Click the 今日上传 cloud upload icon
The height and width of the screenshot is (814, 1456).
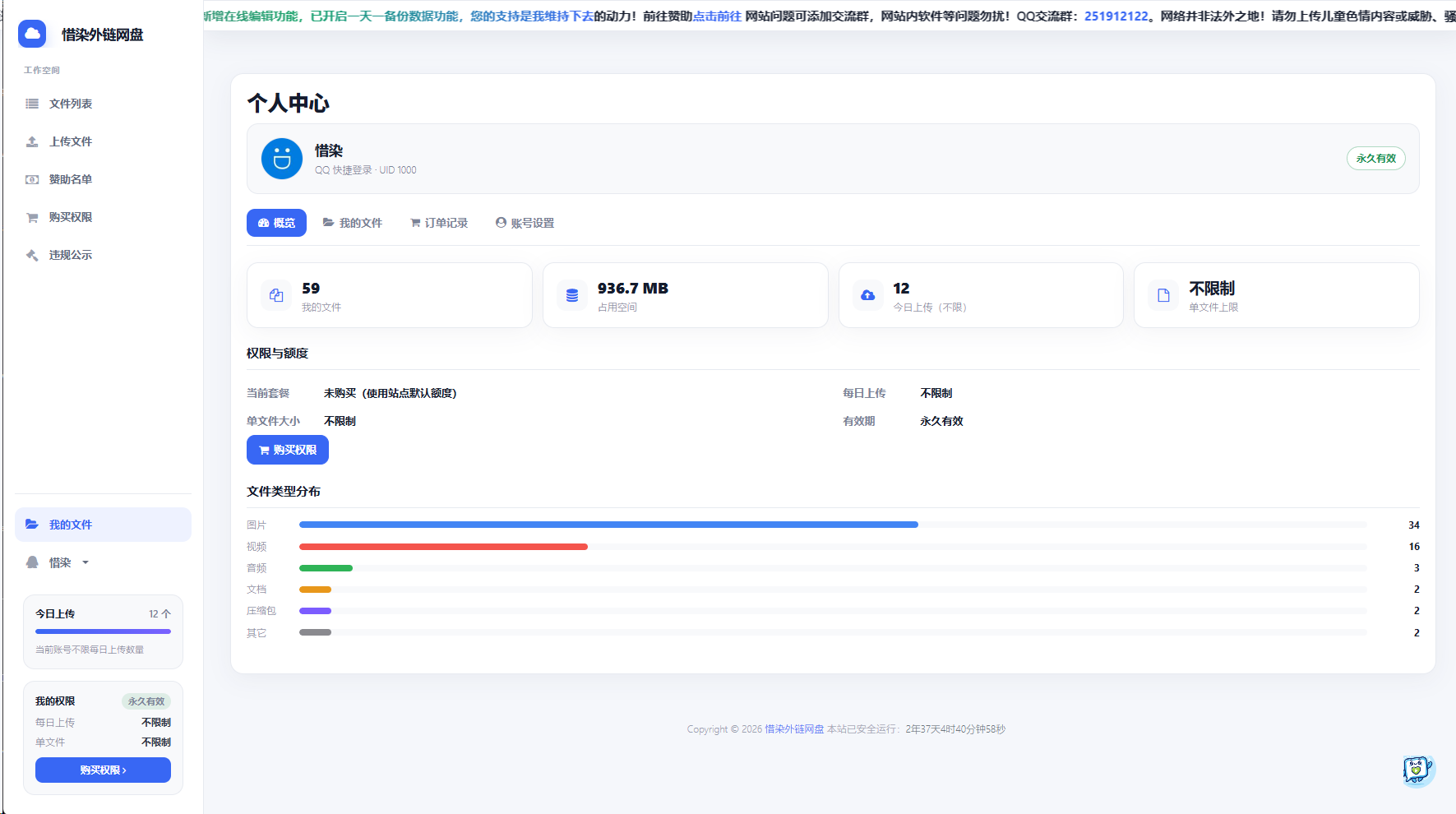[867, 295]
